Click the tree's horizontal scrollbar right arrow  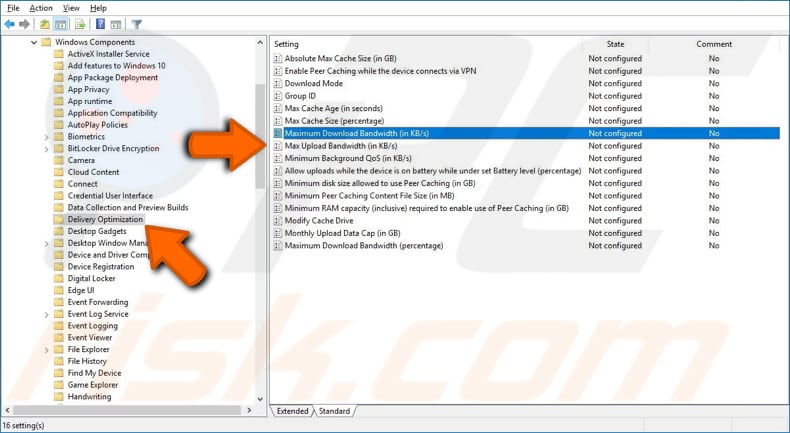[x=249, y=410]
